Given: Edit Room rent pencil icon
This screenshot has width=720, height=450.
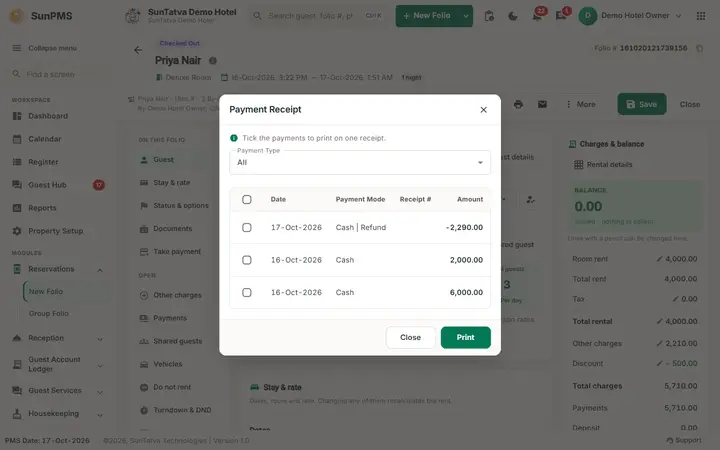Looking at the screenshot, I should click(659, 259).
